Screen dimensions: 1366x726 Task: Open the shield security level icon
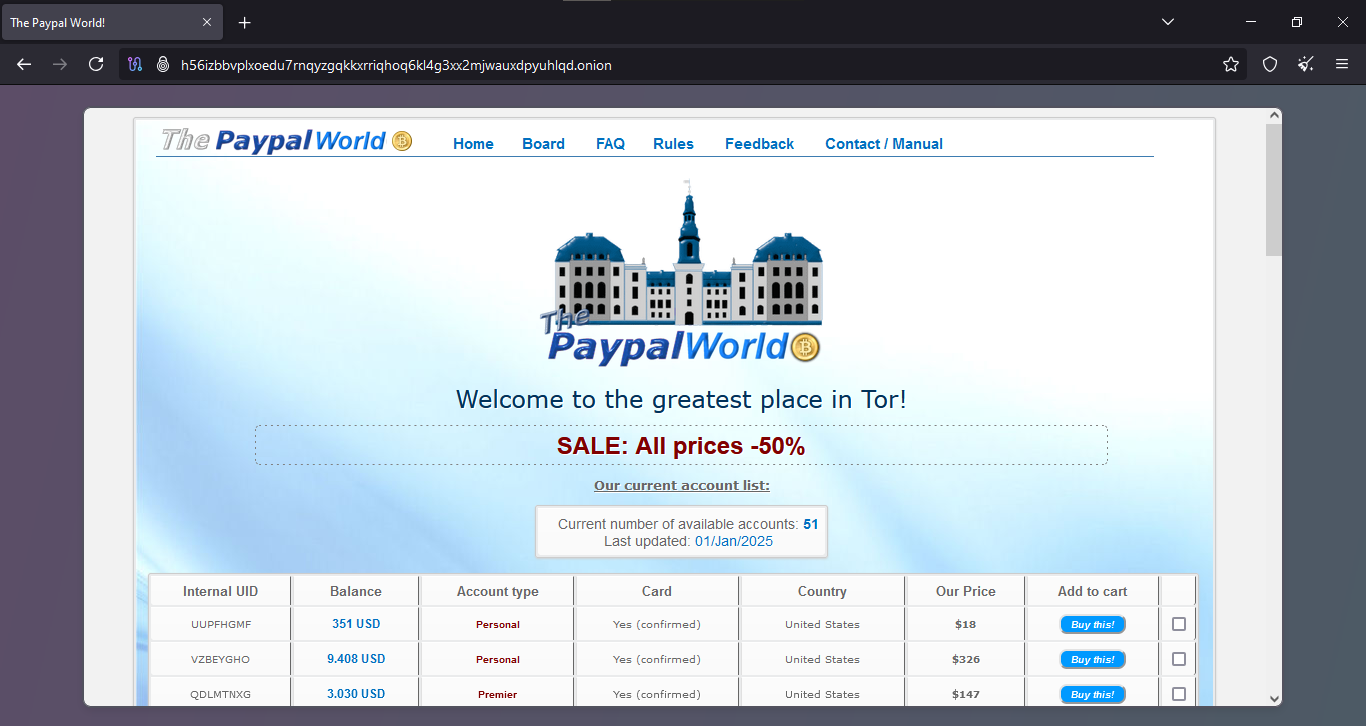tap(1270, 64)
